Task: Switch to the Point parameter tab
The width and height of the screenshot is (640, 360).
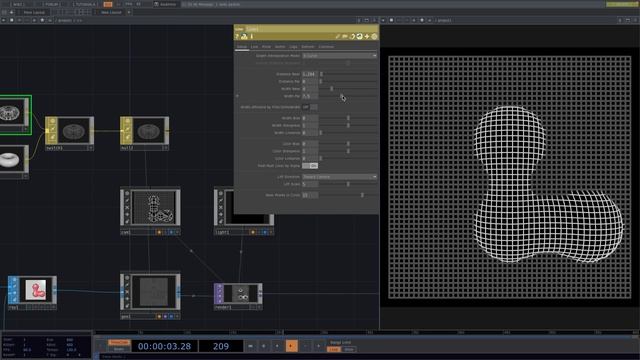Action: point(267,47)
